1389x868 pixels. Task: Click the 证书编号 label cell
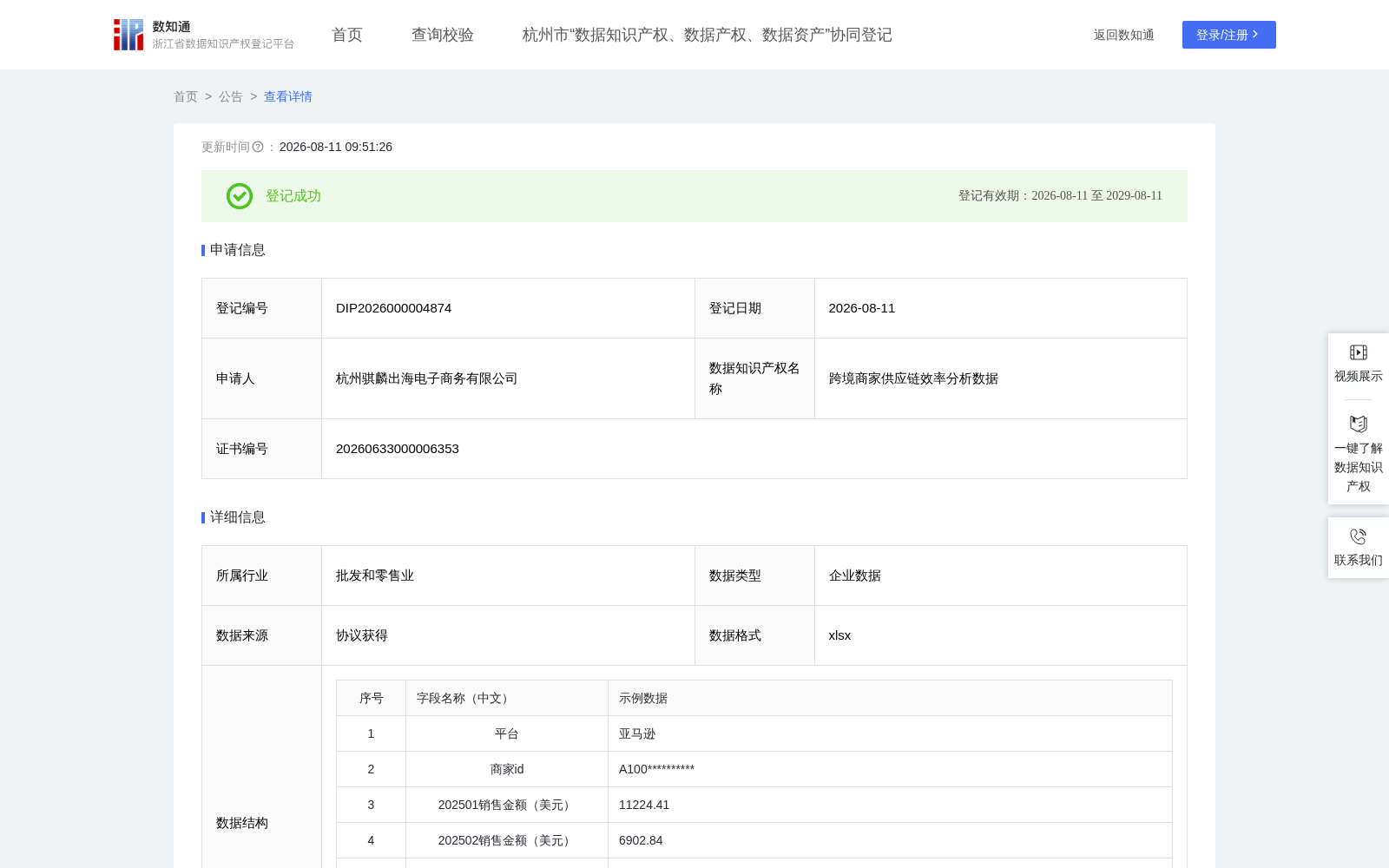tap(261, 449)
